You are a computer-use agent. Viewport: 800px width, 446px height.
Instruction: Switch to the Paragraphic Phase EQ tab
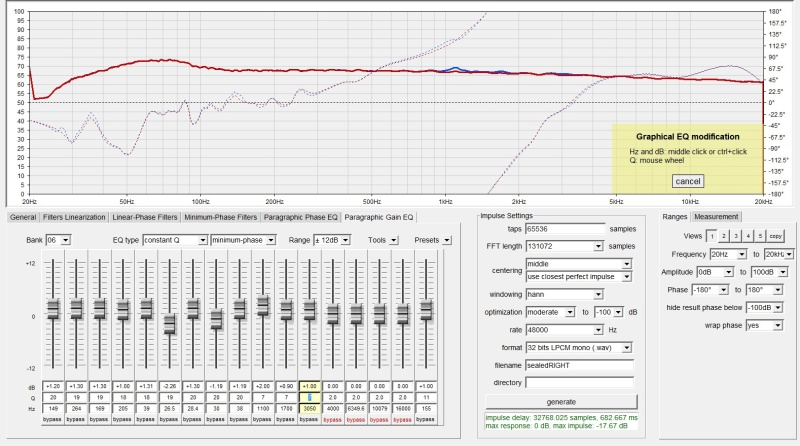[x=300, y=216]
